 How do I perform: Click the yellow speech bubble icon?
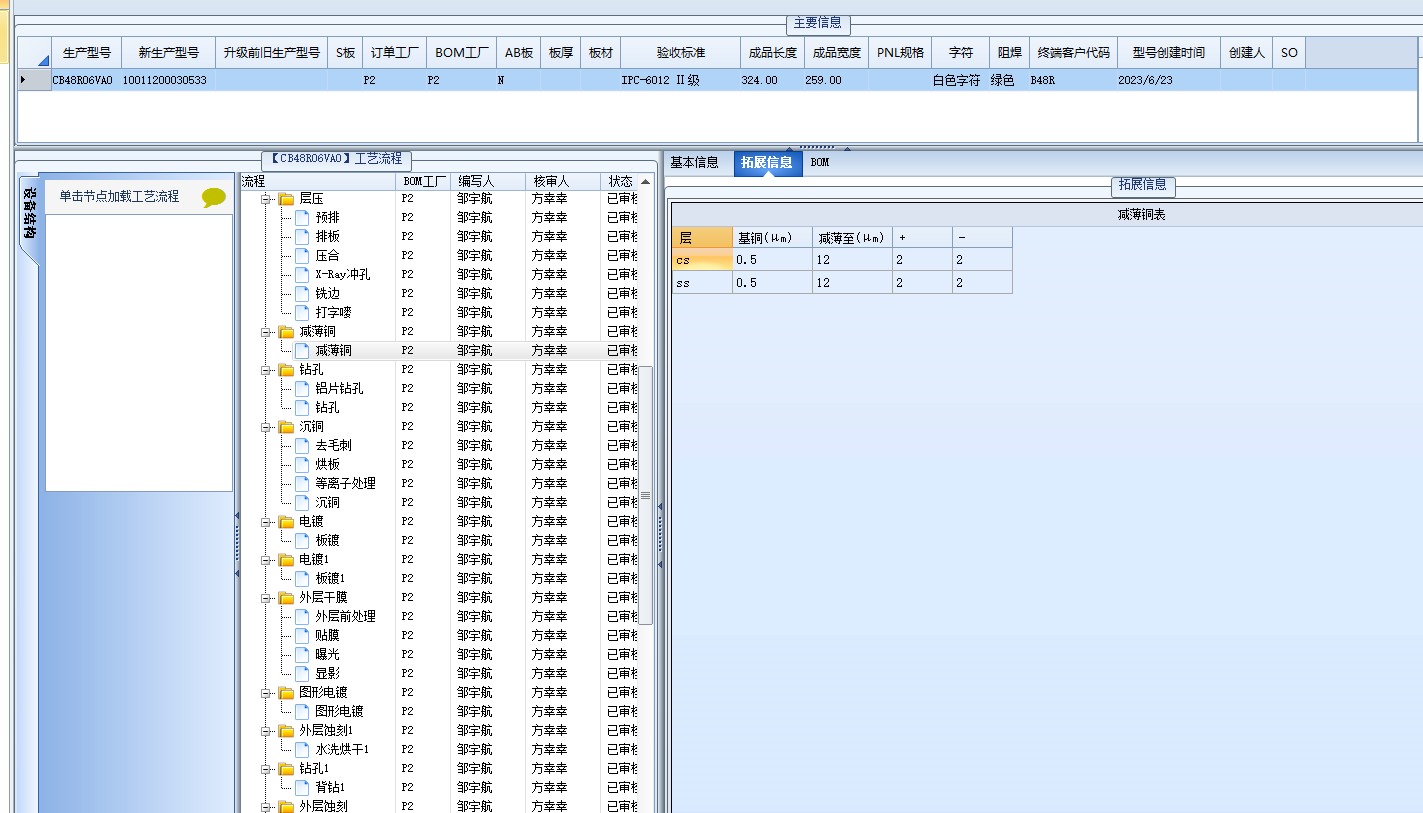[214, 197]
